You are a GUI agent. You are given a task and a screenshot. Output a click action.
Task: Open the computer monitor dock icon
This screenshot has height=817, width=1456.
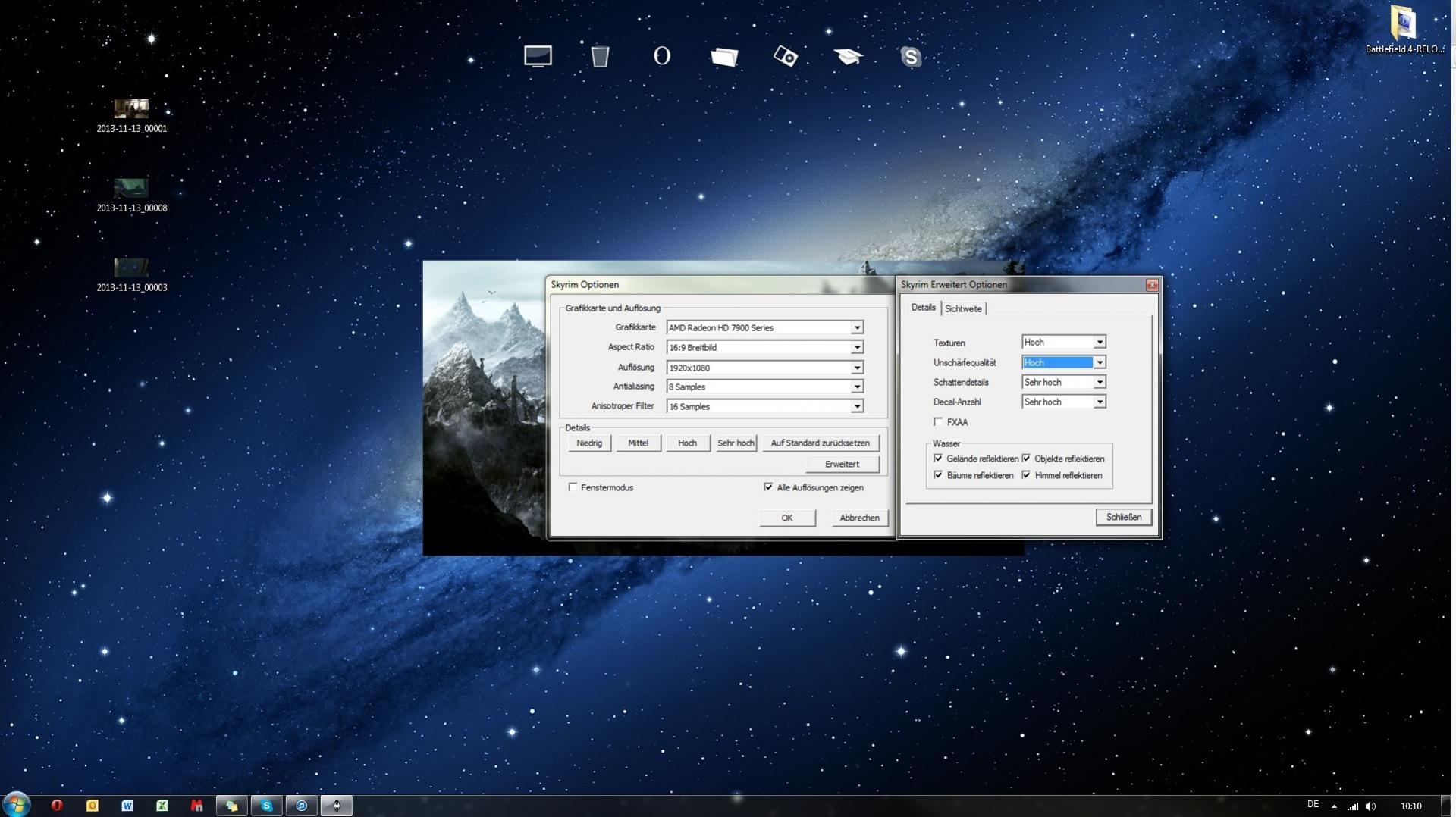538,56
